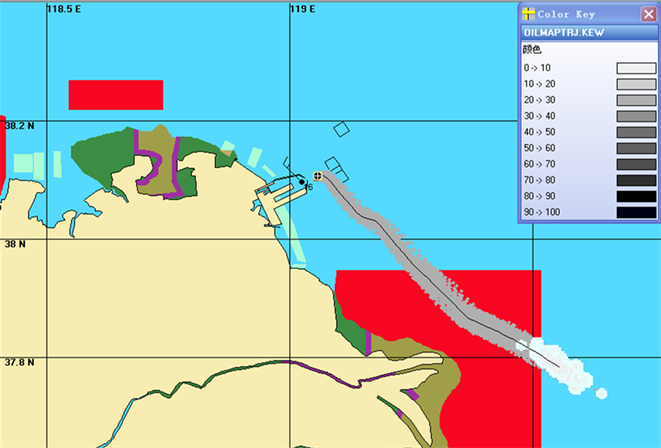
Task: Click the 0 -> 10 color swatch
Action: [x=636, y=68]
